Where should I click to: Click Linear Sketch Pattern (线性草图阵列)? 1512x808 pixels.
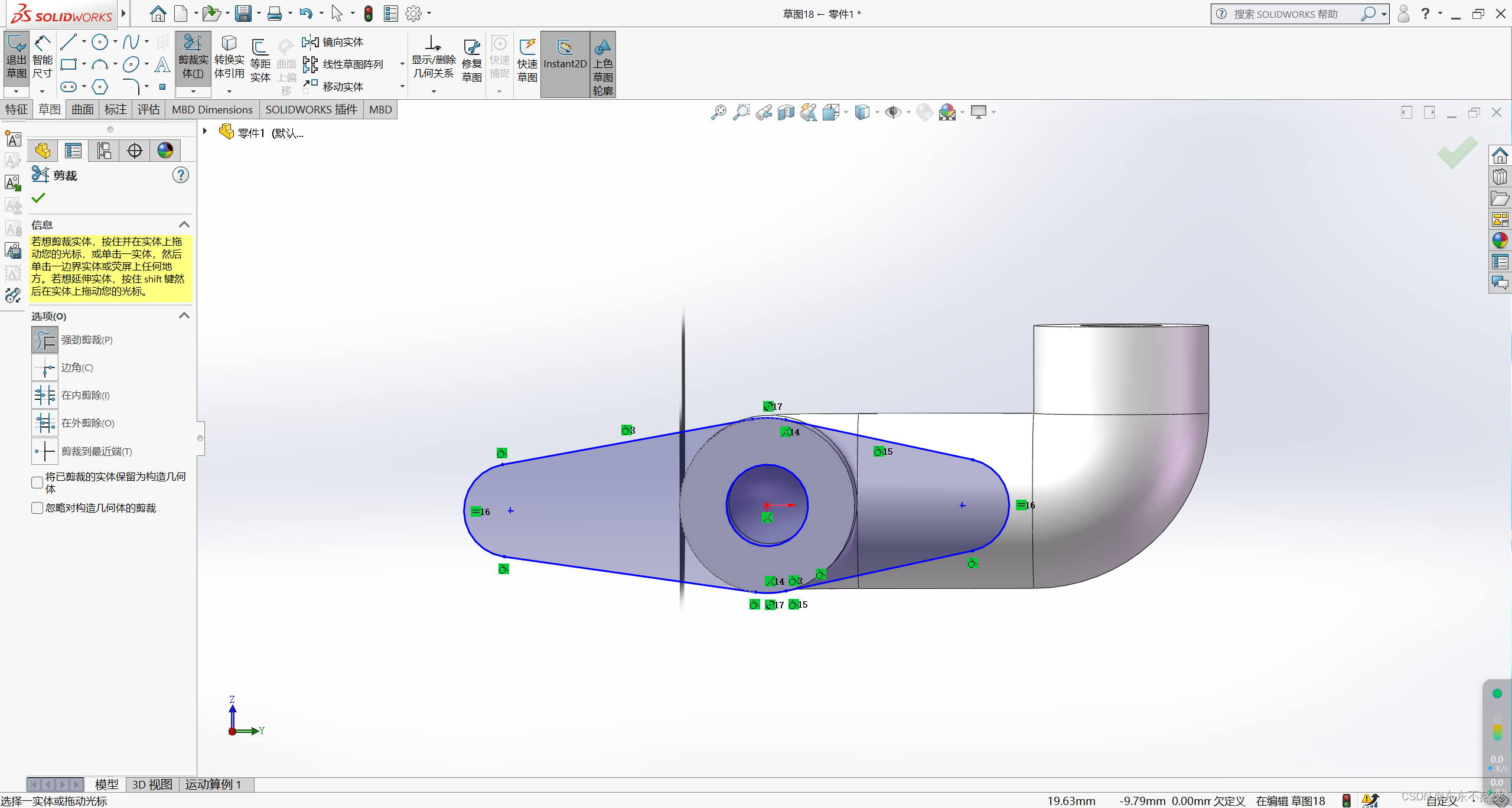click(x=343, y=64)
